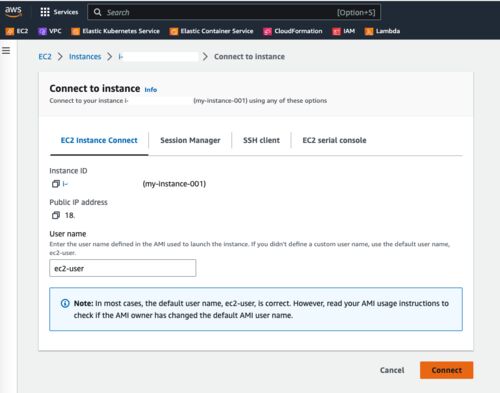
Task: Click the 'Connect to instance' breadcrumb text
Action: 249,57
